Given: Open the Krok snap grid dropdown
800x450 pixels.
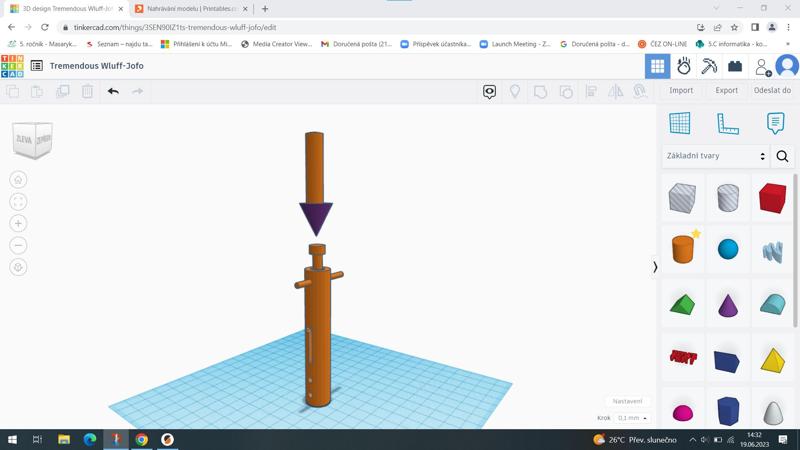Looking at the screenshot, I should click(x=632, y=418).
